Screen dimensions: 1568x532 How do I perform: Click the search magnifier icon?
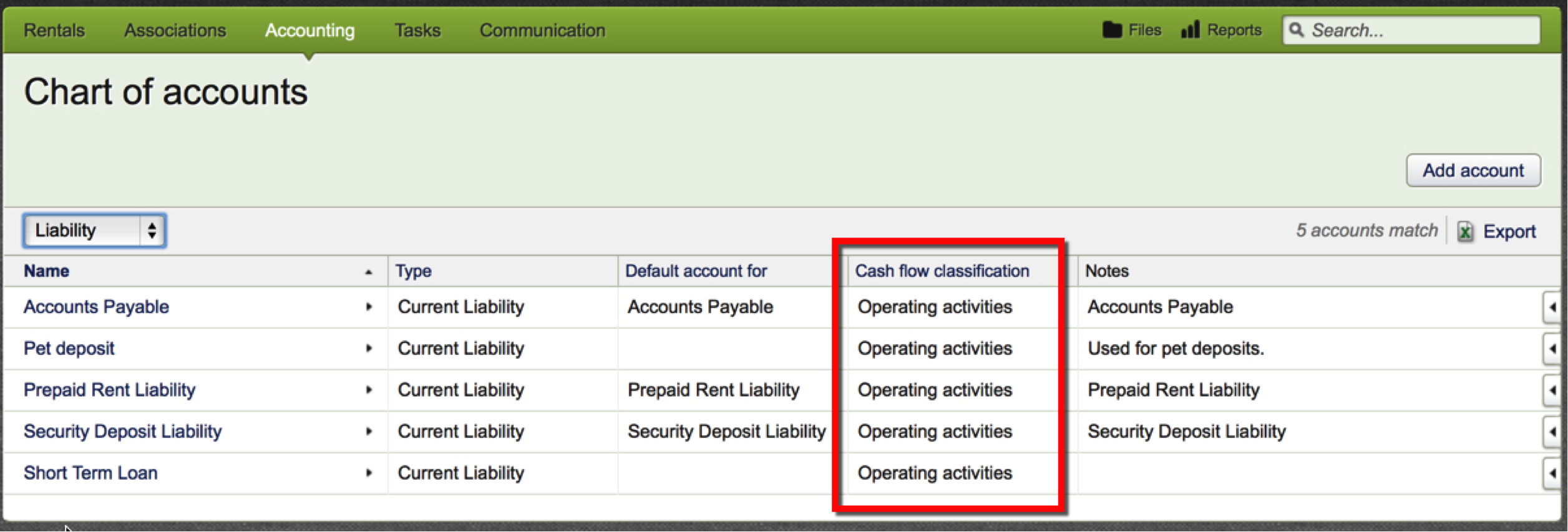pos(1297,30)
